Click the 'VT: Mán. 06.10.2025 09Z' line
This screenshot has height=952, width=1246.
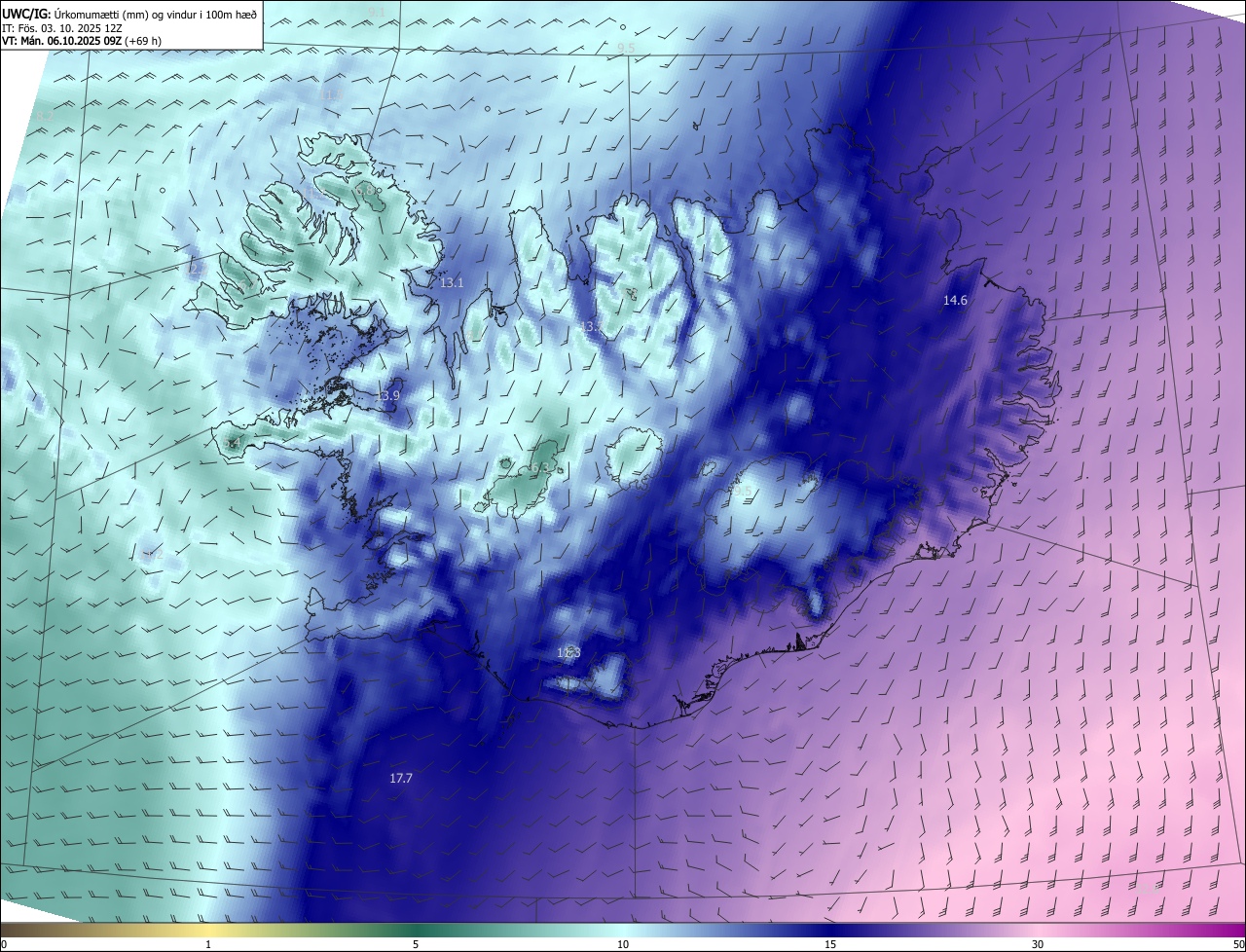pyautogui.click(x=61, y=41)
